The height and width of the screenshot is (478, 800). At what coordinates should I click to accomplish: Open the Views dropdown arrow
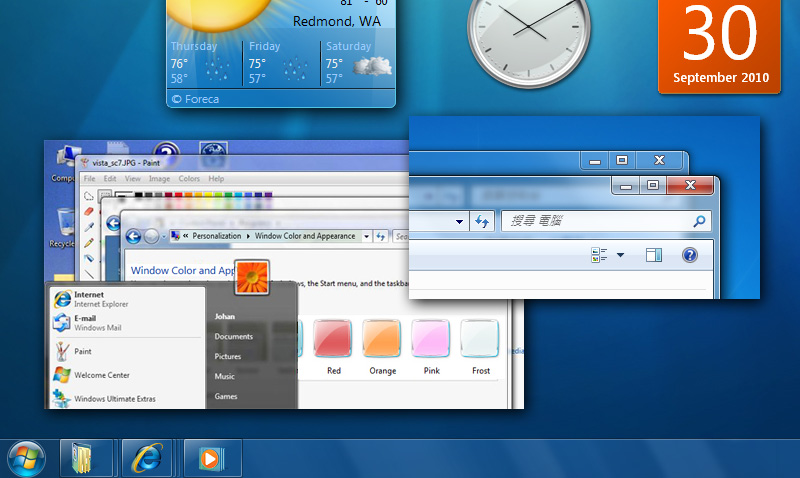pyautogui.click(x=620, y=255)
